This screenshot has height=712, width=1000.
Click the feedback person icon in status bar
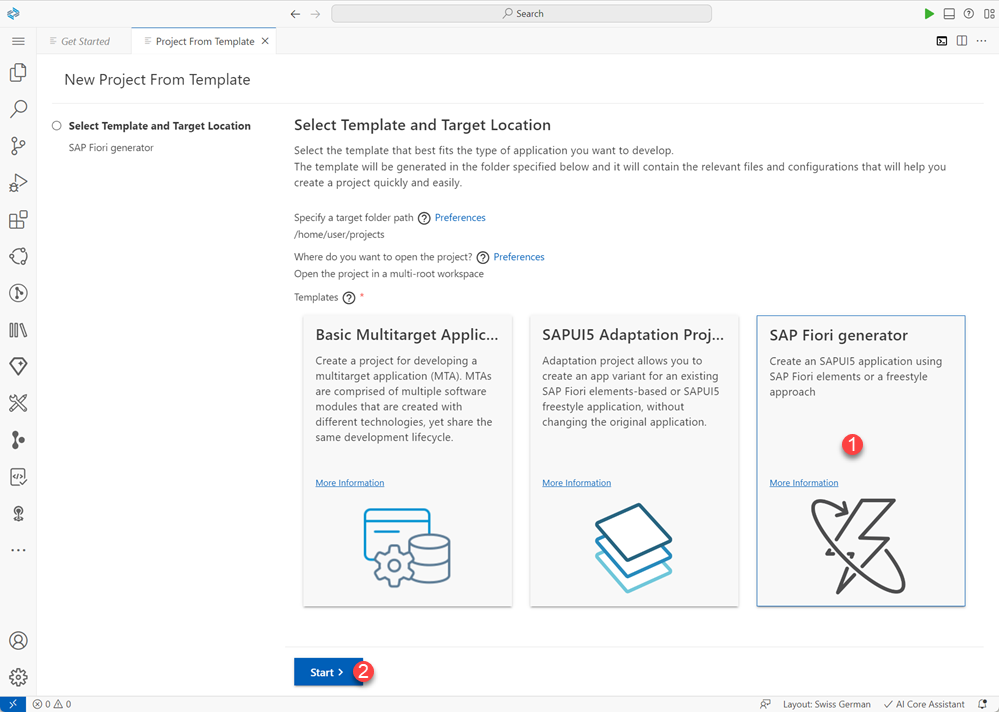tap(765, 704)
